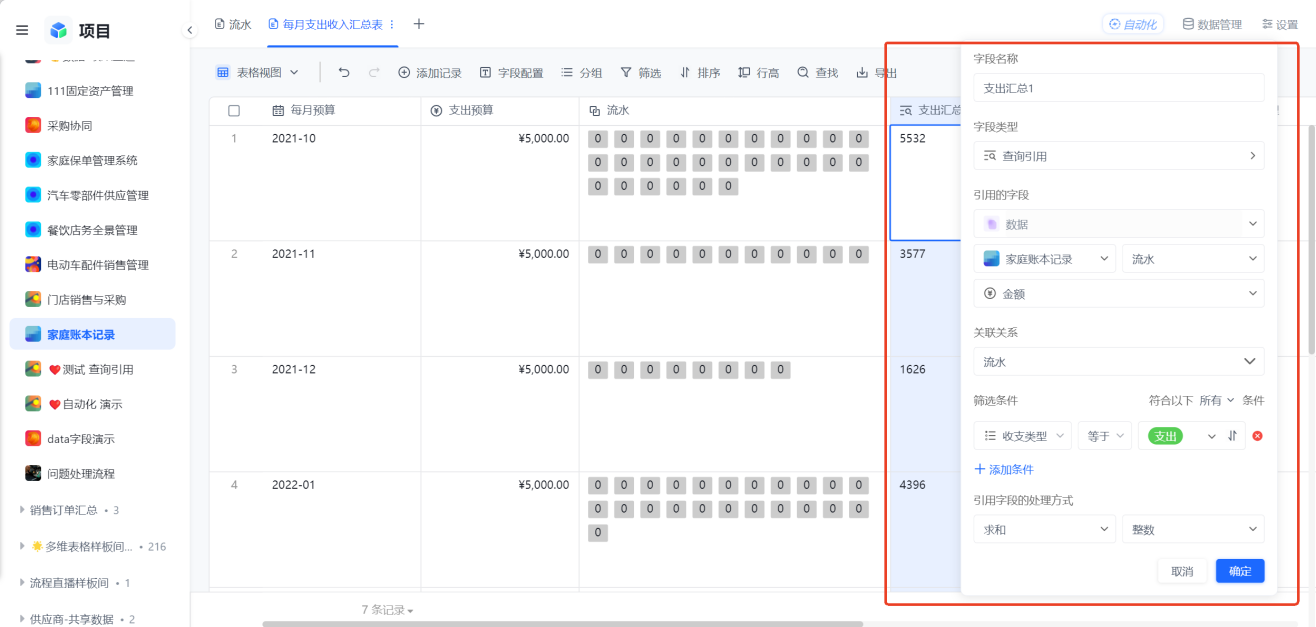Collapse the left sidebar with the arrow button
Image resolution: width=1316 pixels, height=627 pixels.
tap(189, 31)
